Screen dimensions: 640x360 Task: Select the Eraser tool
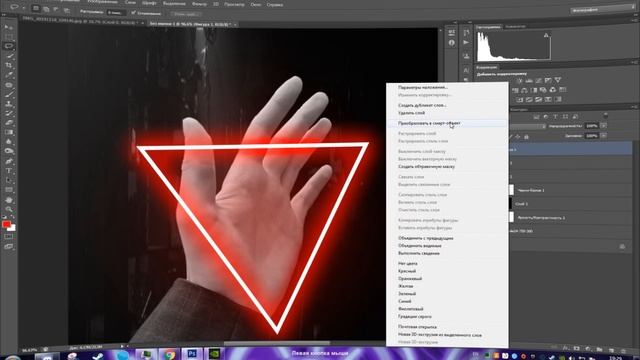click(9, 123)
